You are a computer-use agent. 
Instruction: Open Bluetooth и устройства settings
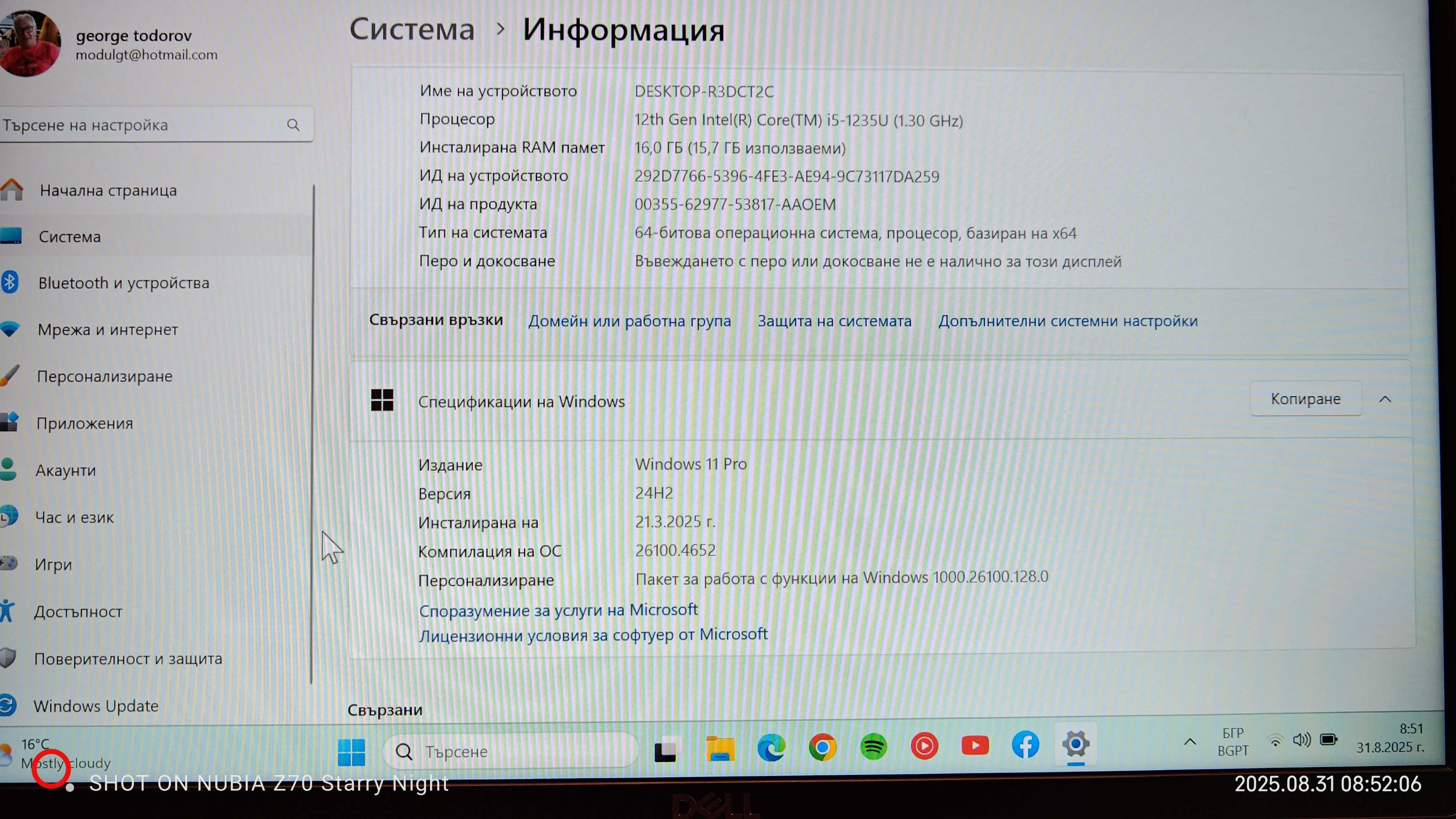[124, 283]
